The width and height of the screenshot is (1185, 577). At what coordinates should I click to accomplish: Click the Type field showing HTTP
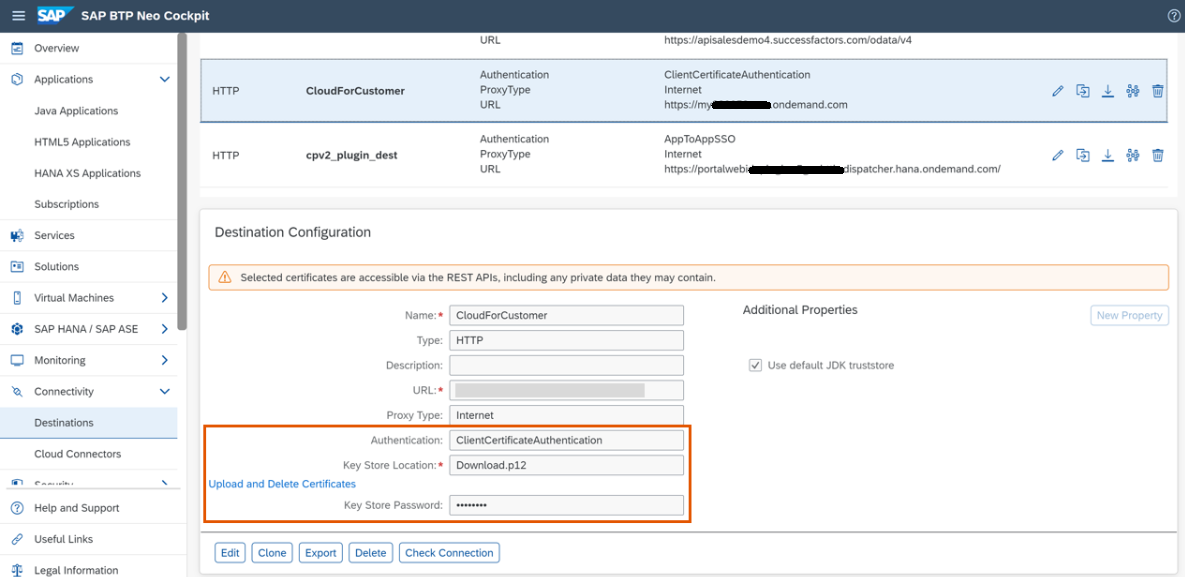[566, 340]
